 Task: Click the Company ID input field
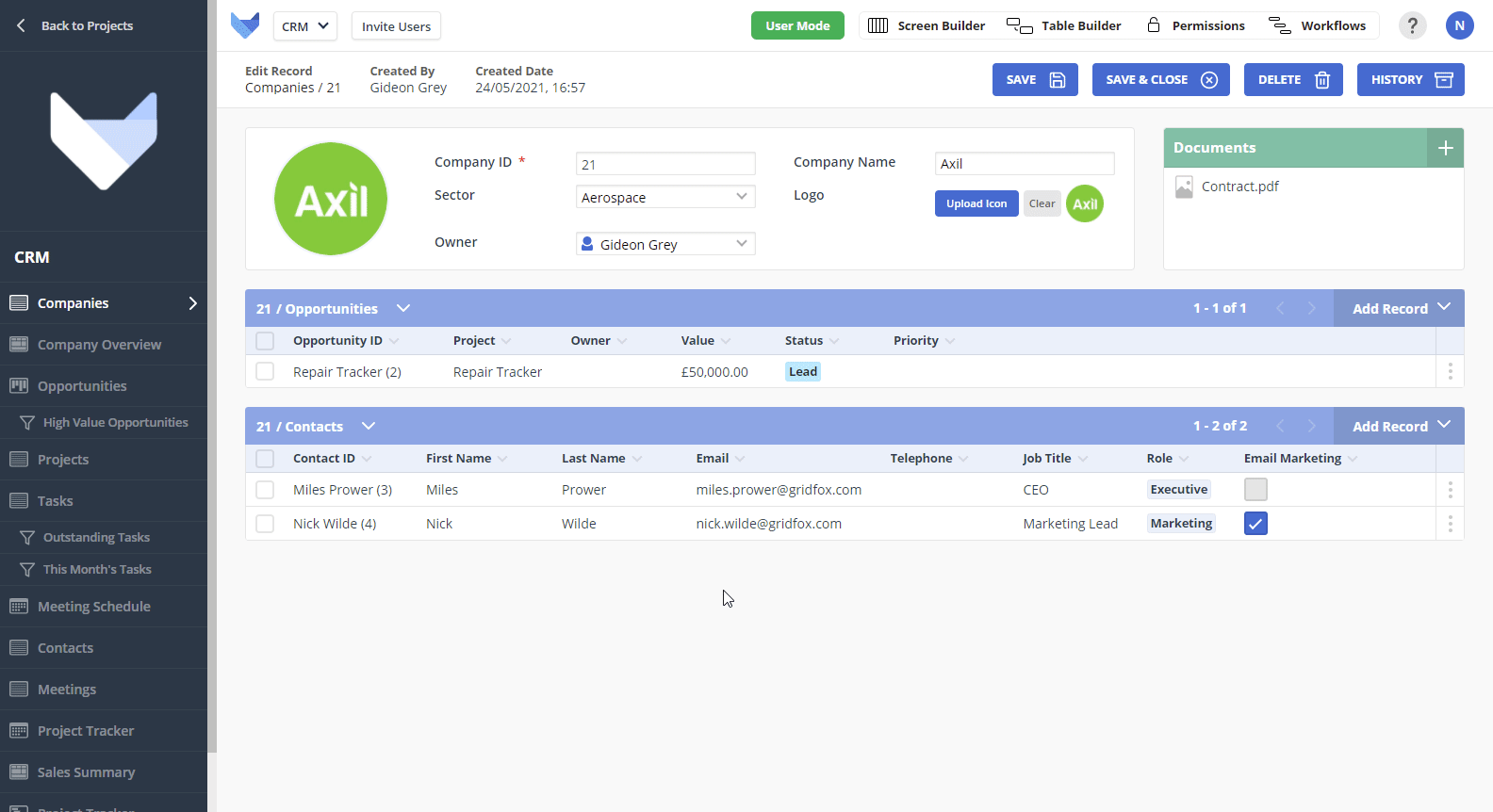665,164
